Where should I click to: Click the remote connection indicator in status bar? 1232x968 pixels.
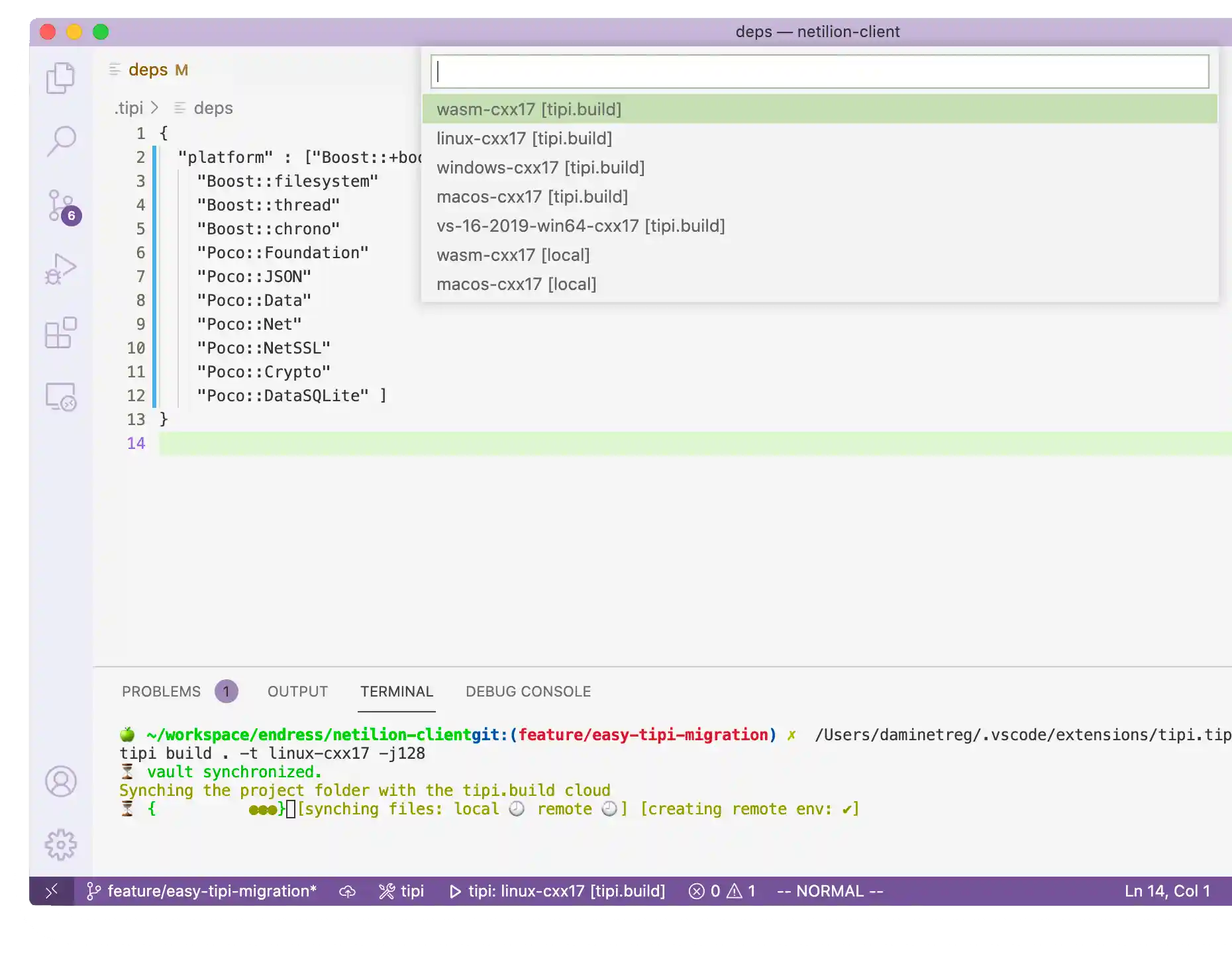53,891
